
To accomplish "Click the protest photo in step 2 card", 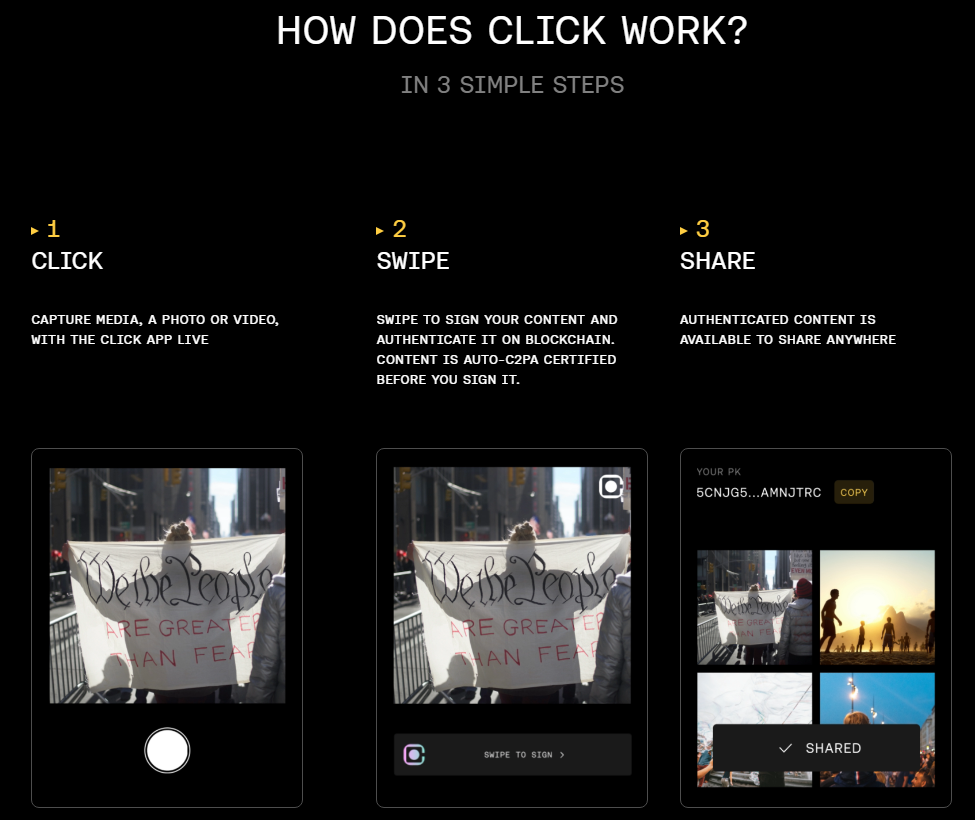I will tap(512, 586).
